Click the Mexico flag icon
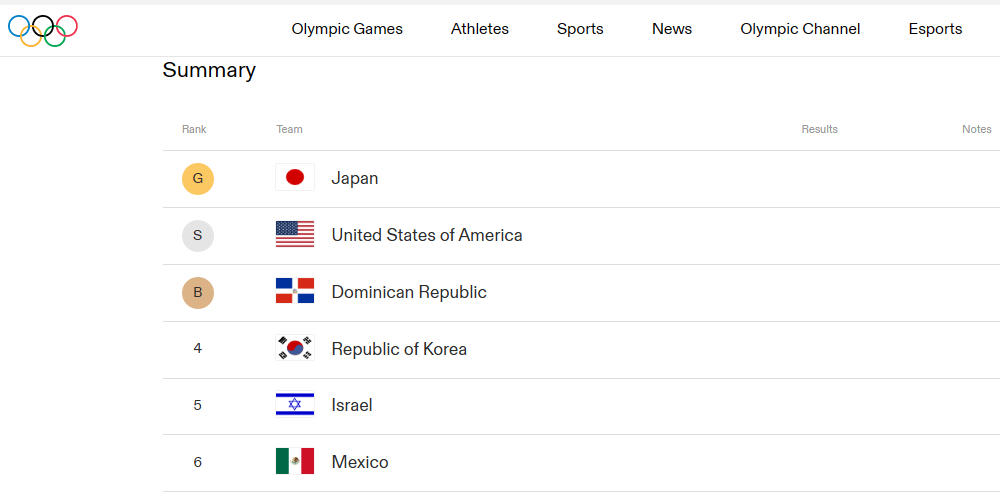 click(x=295, y=461)
